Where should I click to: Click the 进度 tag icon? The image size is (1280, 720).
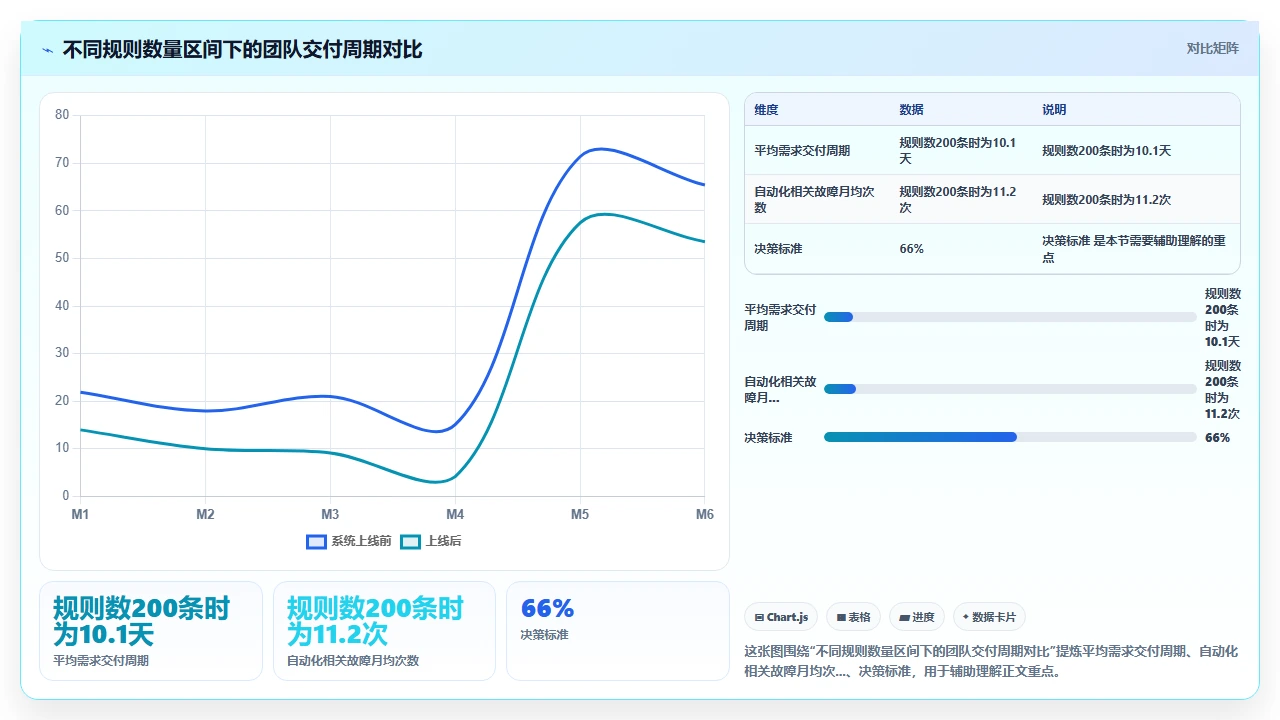[x=904, y=617]
